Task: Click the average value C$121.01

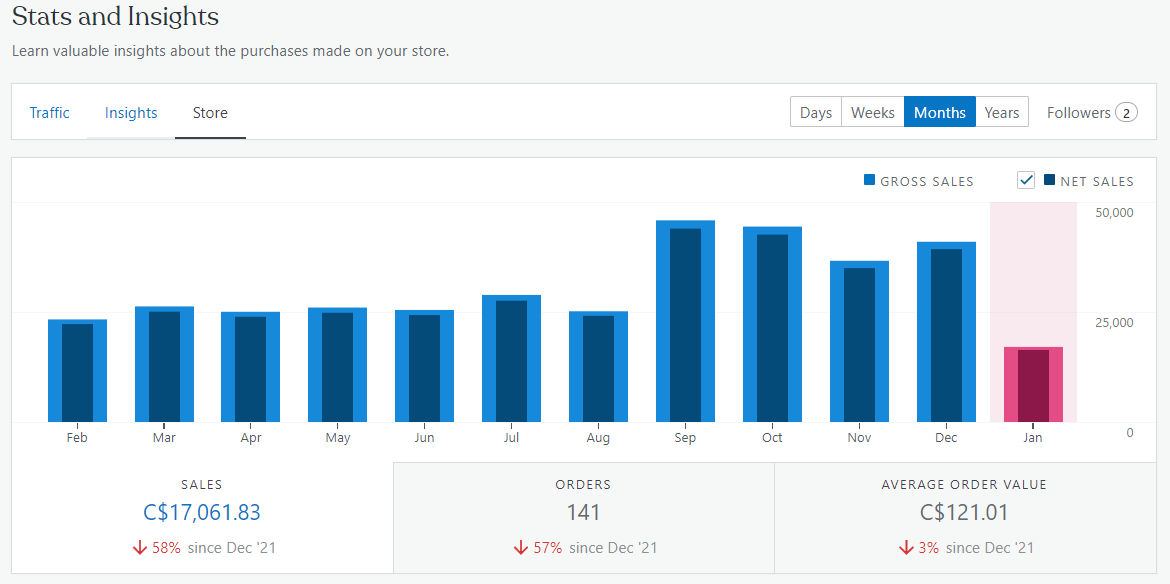Action: [964, 512]
